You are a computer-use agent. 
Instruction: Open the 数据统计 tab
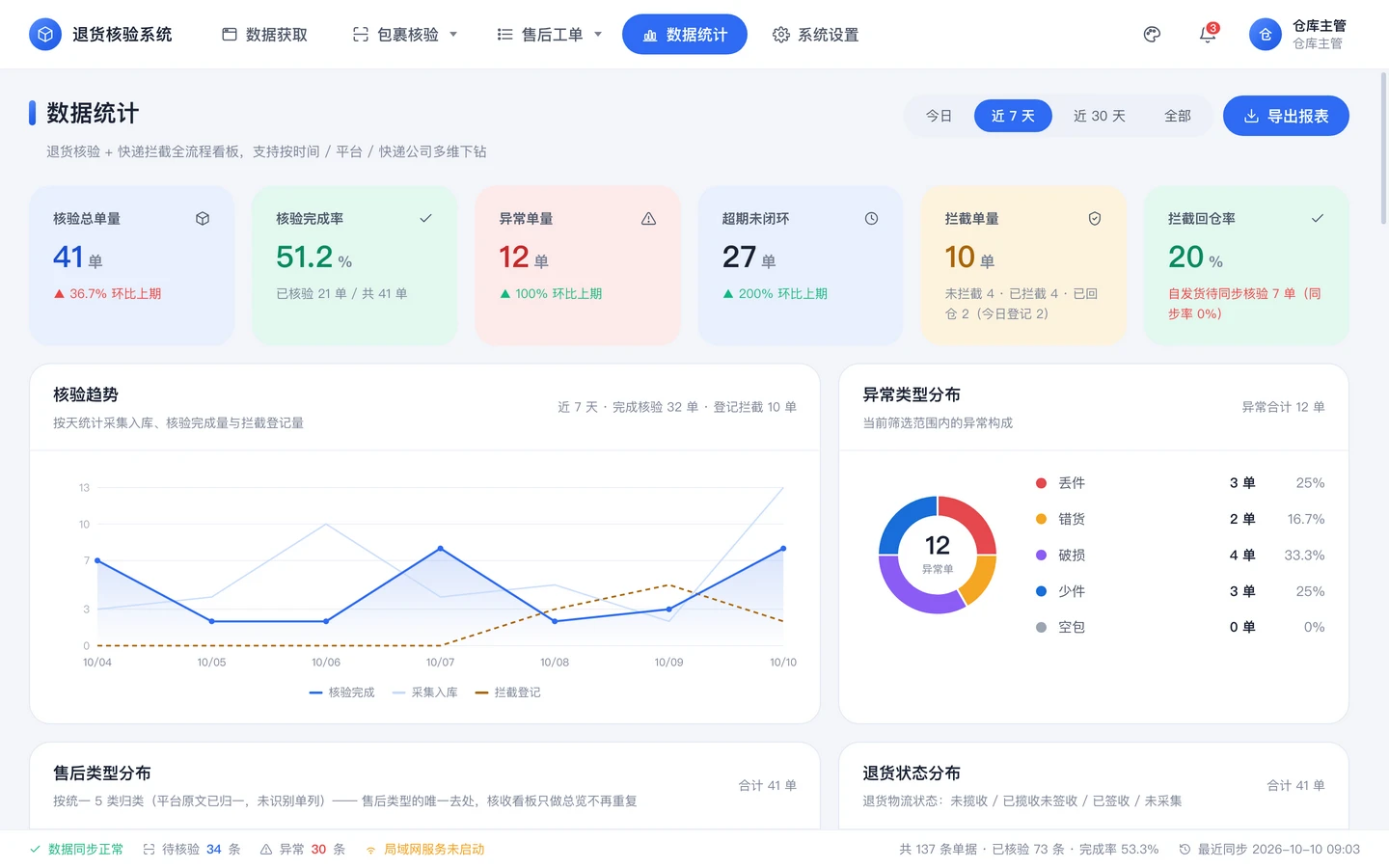click(685, 35)
